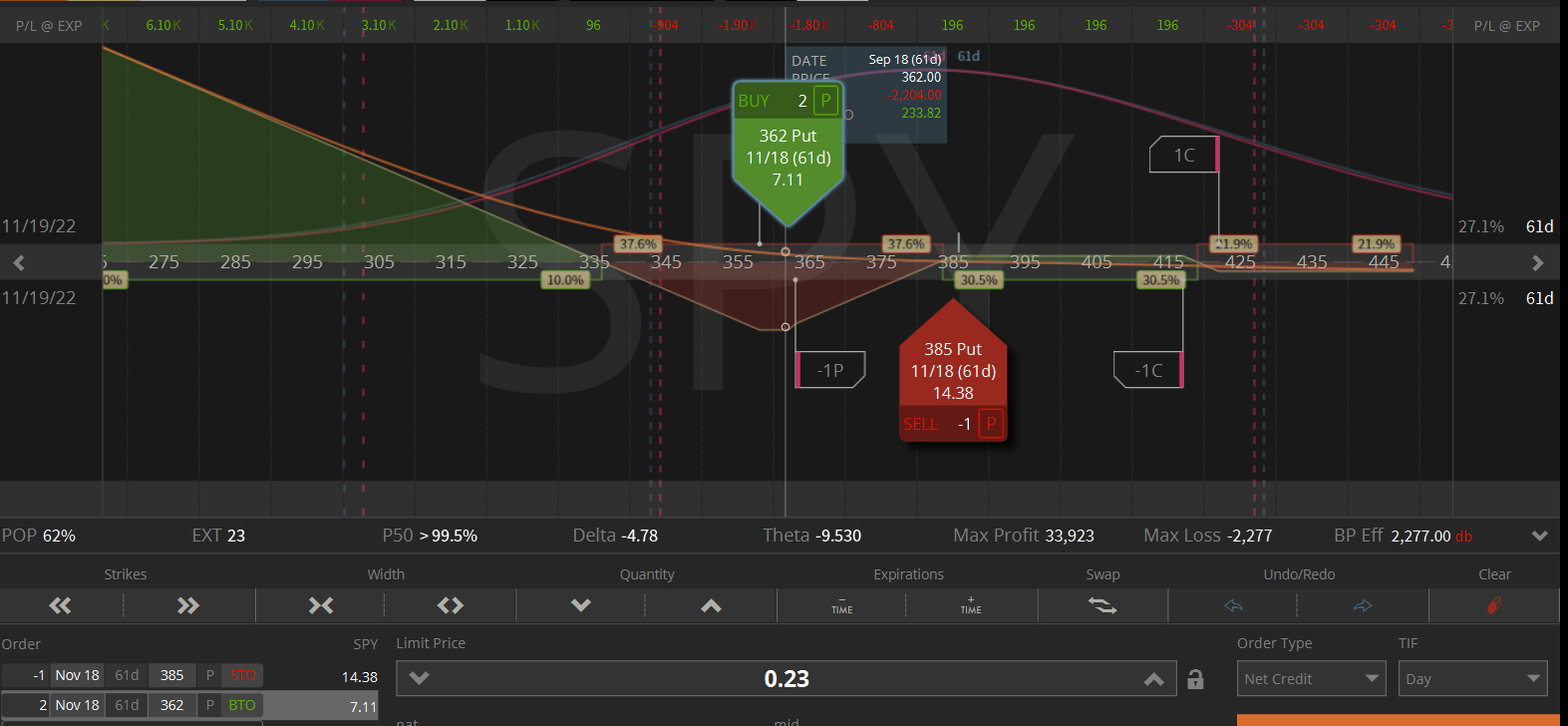Click the 10.0% probability marker
1568x726 pixels.
tap(565, 280)
